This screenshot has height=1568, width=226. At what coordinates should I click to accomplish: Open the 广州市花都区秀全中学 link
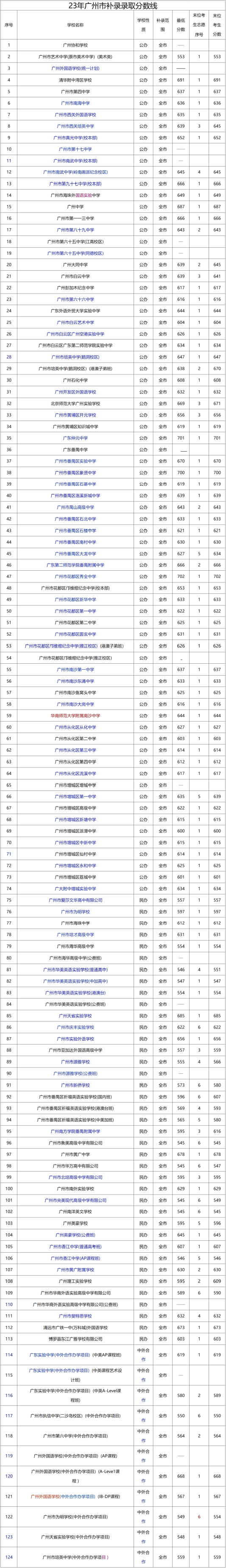(x=75, y=577)
